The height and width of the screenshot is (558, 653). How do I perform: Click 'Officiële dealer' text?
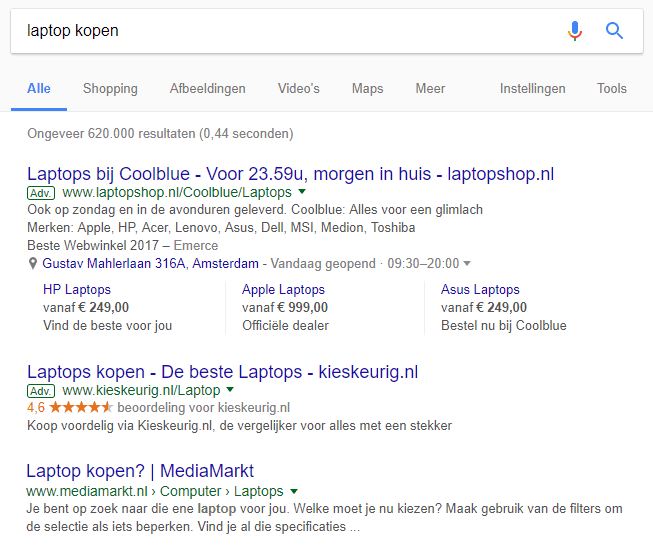[x=285, y=325]
